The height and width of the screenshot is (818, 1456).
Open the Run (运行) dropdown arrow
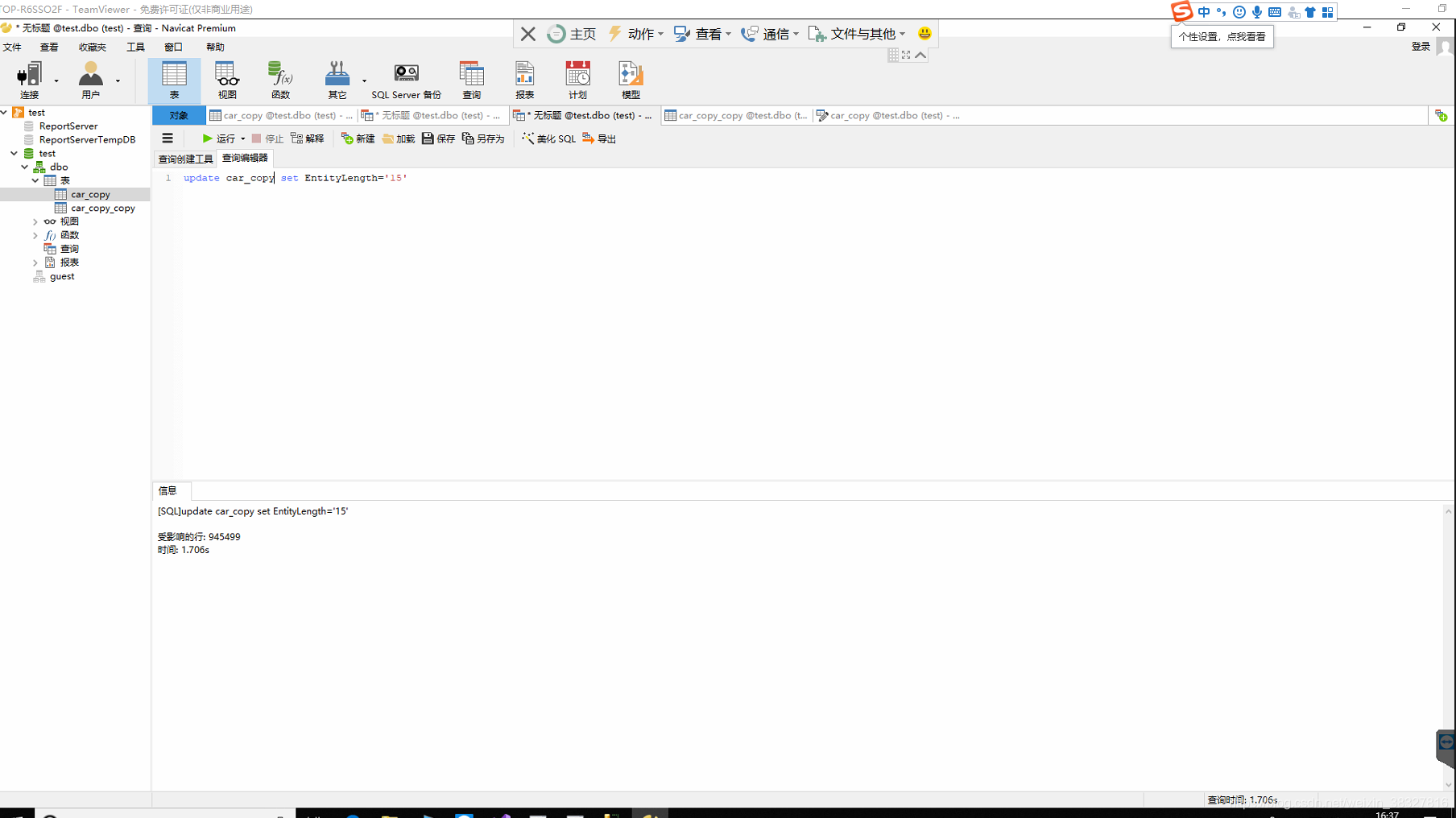[242, 138]
